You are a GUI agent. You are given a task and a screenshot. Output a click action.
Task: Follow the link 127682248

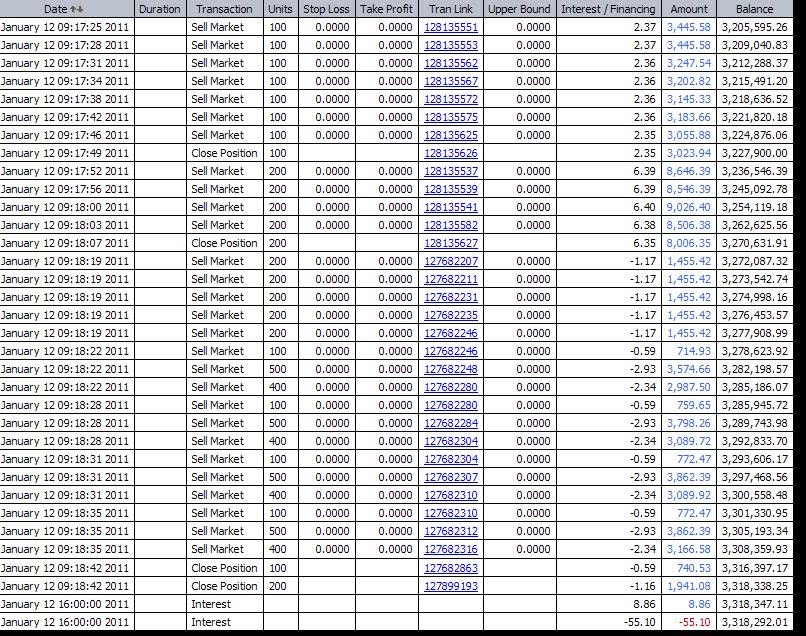(451, 369)
